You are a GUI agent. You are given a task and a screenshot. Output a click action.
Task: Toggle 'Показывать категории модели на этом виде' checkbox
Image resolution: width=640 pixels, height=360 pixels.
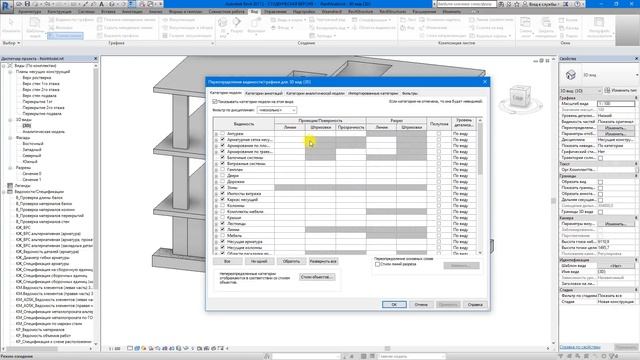pyautogui.click(x=215, y=102)
